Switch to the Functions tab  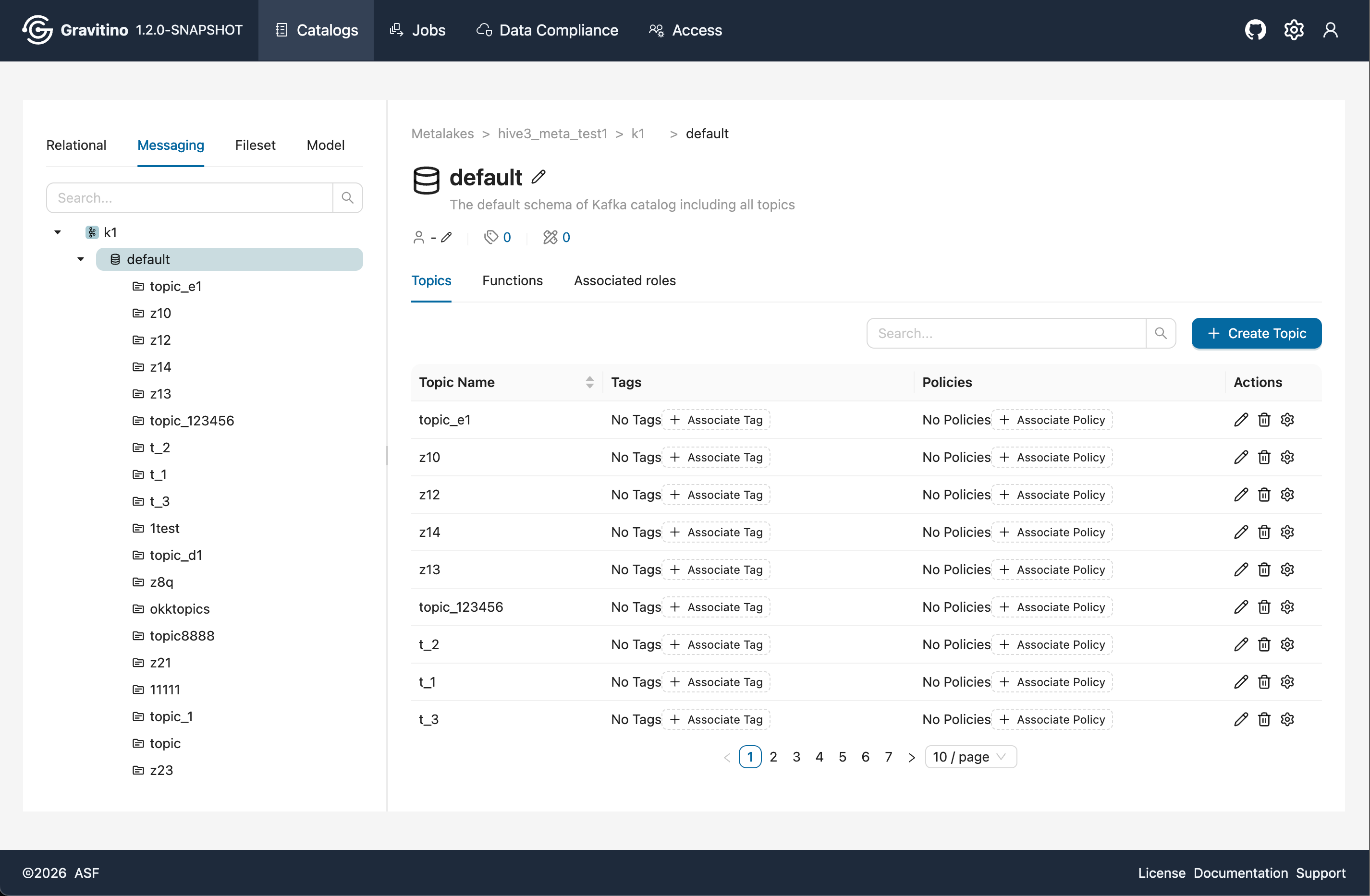coord(513,280)
